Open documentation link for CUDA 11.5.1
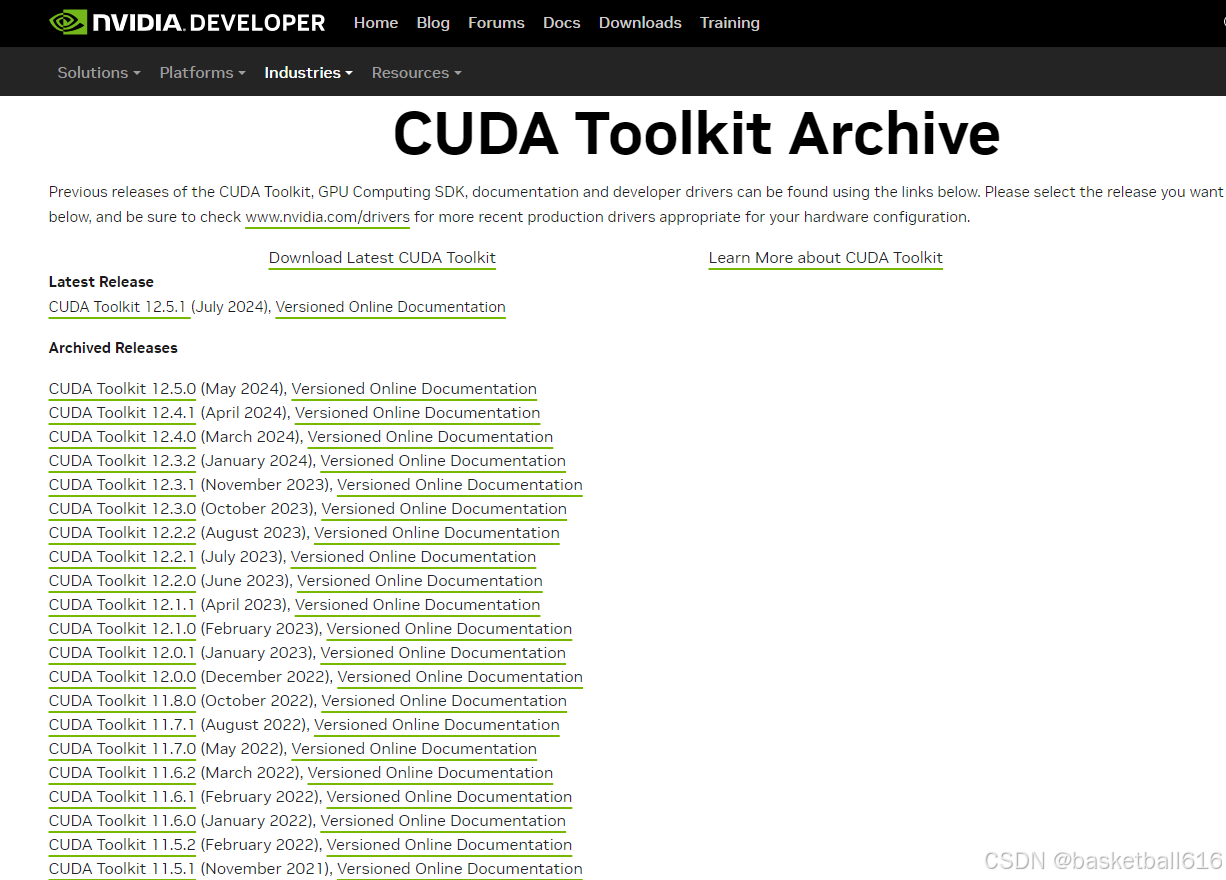 [460, 869]
